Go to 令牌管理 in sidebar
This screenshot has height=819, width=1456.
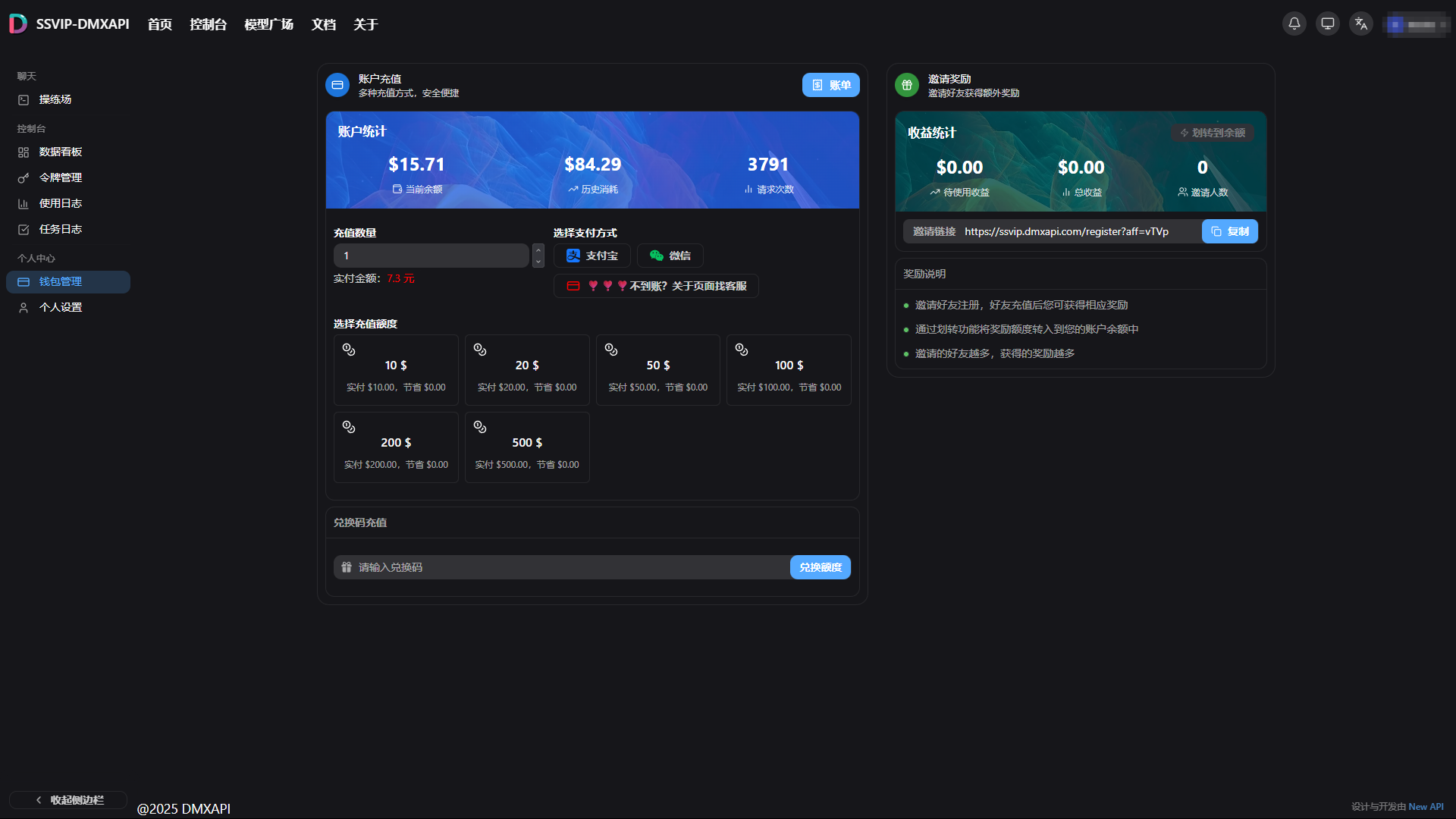coord(61,177)
